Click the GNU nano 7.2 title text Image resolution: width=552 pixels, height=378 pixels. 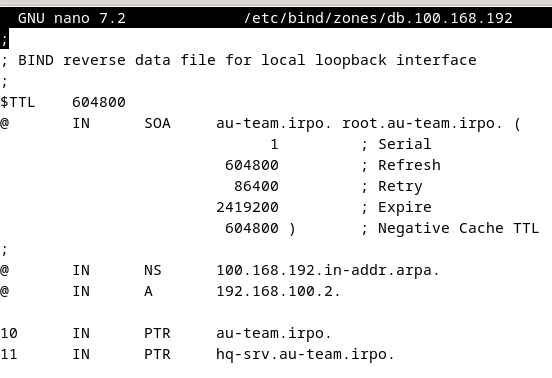pyautogui.click(x=71, y=18)
